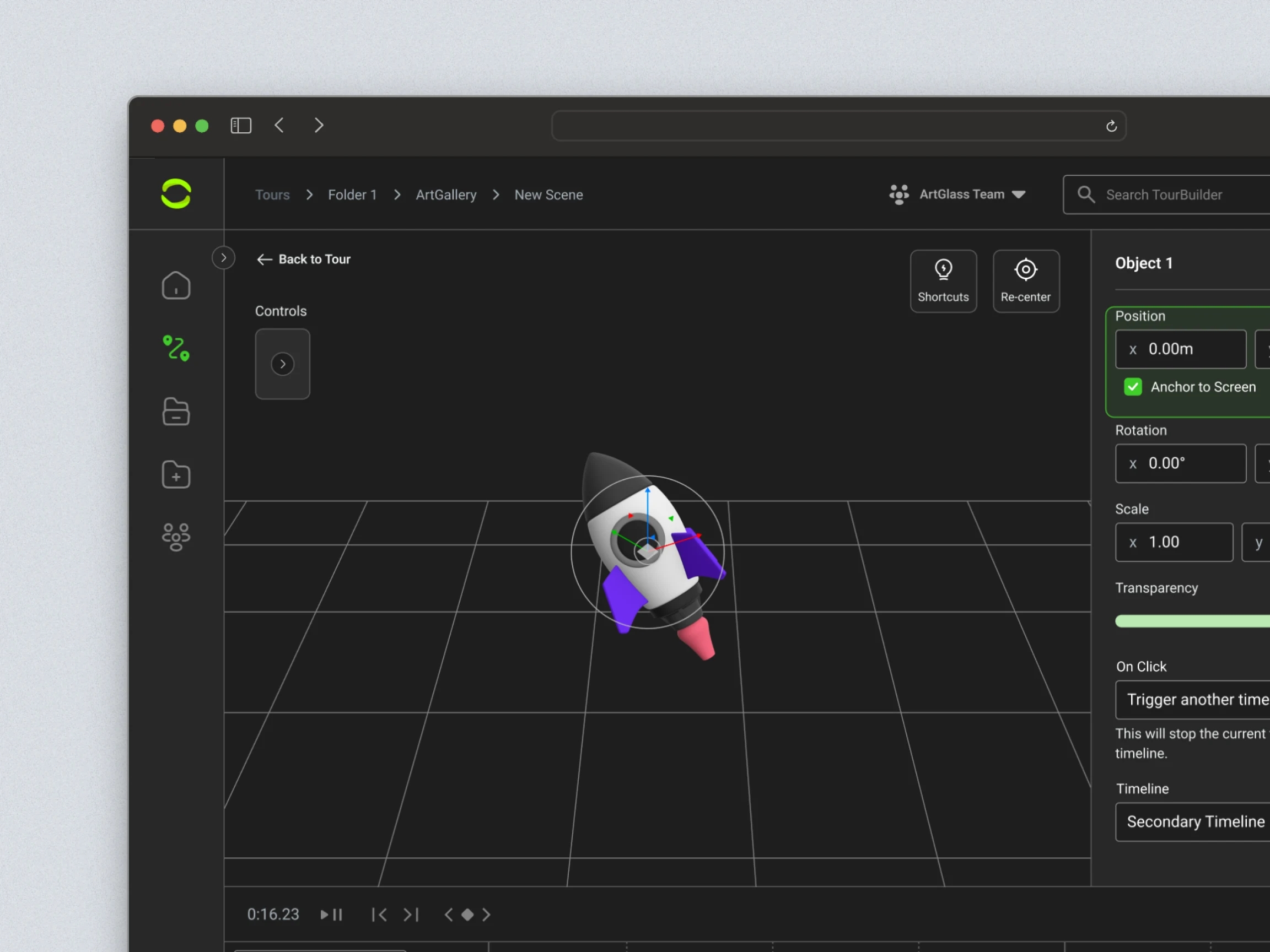Adjust the Transparency slider track
This screenshot has width=1270, height=952.
point(1192,621)
